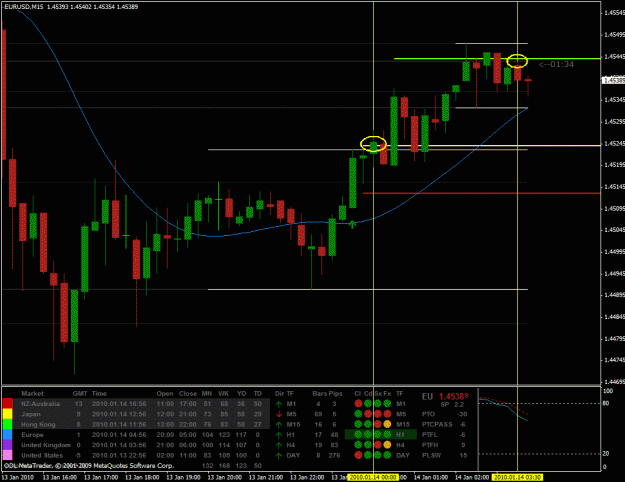Click the blue Europe session color swatch

click(x=8, y=435)
